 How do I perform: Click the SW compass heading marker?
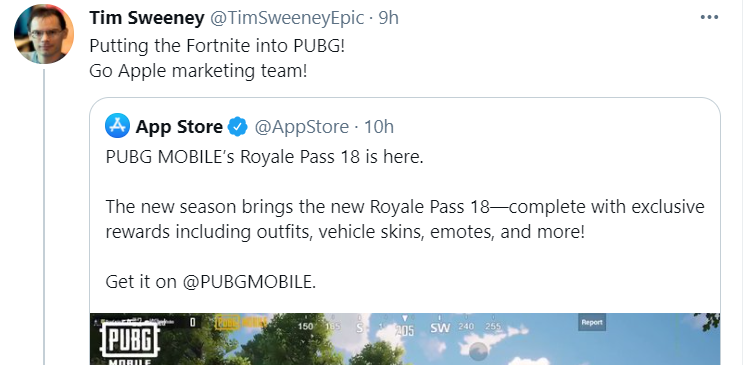click(440, 328)
